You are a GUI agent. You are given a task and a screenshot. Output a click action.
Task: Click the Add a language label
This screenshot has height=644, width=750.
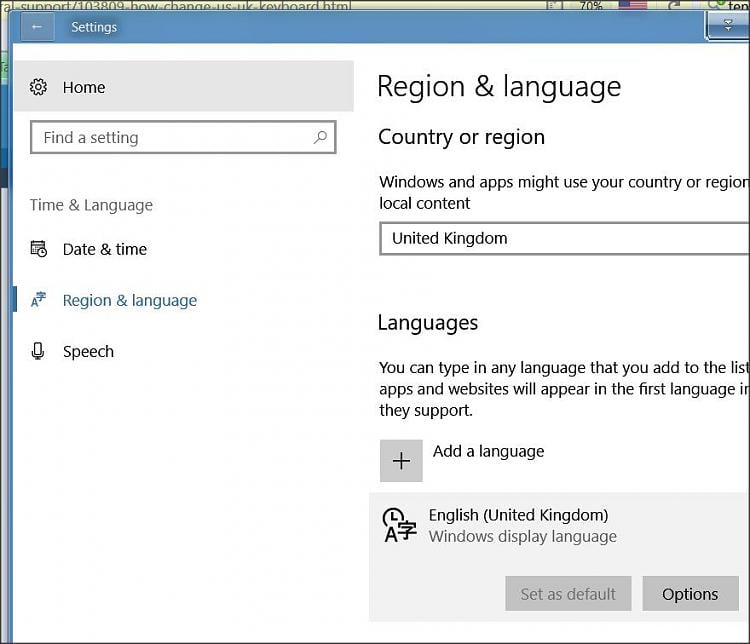(488, 451)
